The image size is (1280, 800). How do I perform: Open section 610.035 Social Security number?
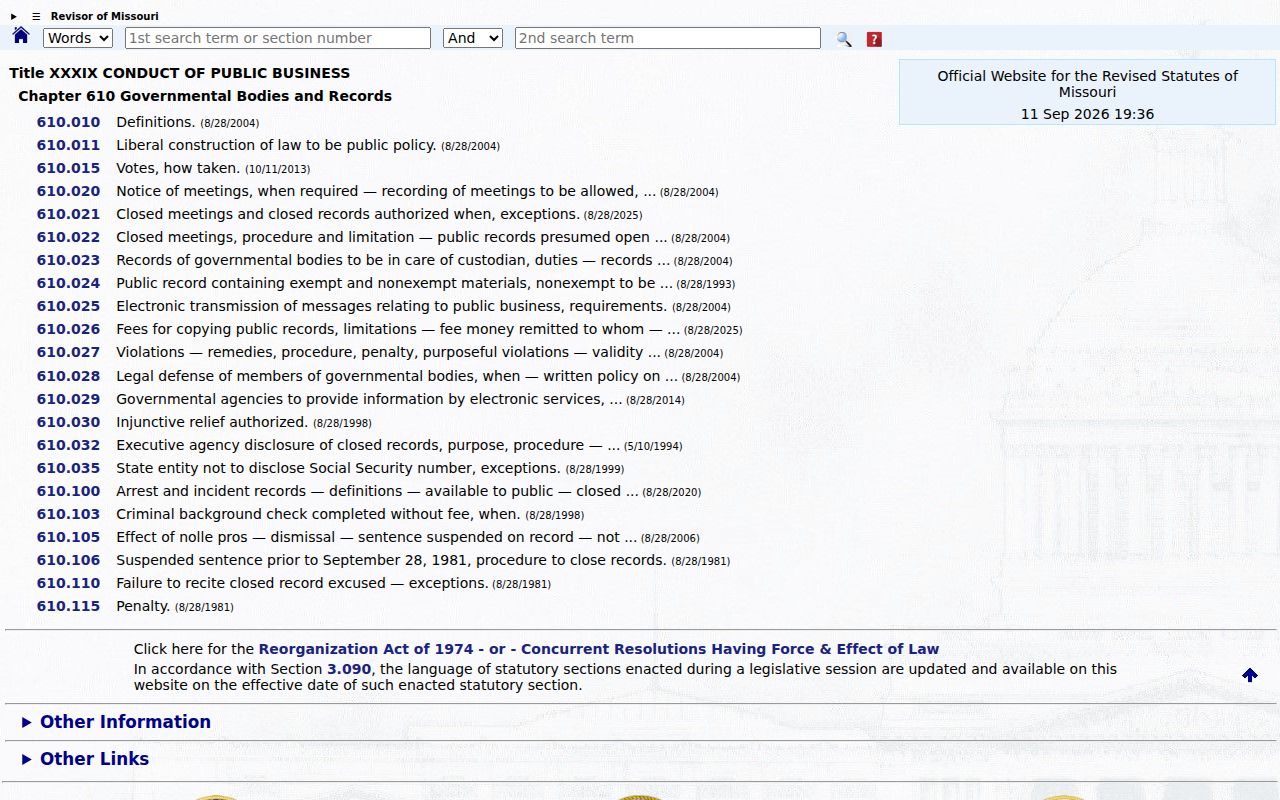coord(68,468)
